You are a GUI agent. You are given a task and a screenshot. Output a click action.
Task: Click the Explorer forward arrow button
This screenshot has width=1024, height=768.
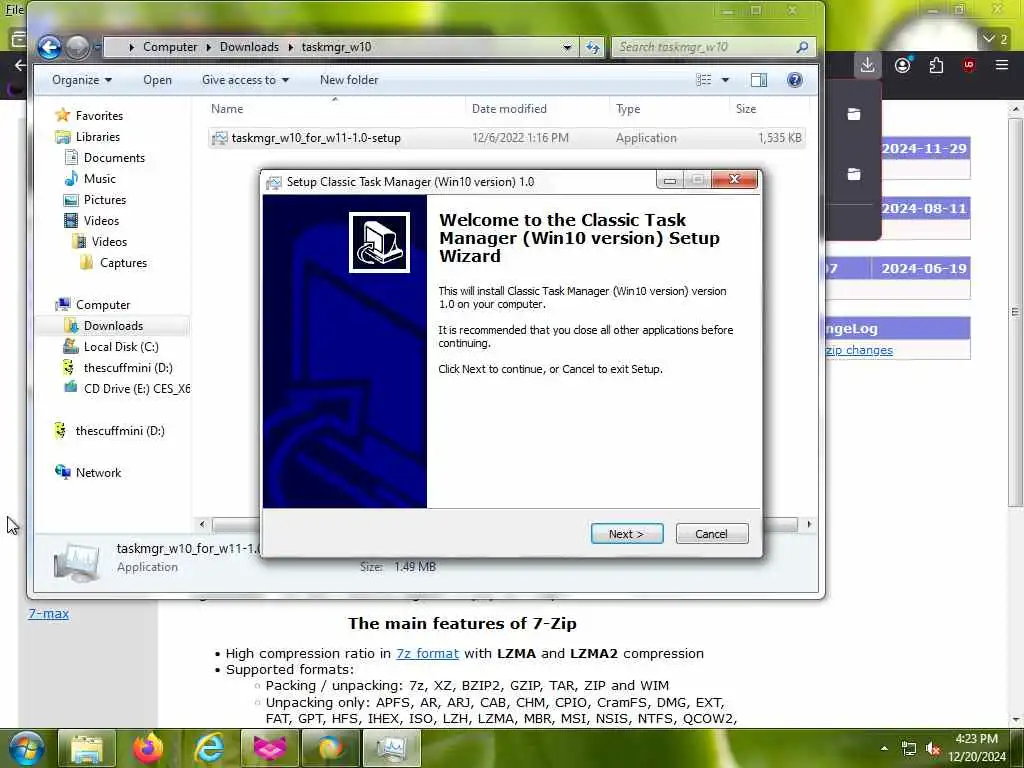pos(78,47)
